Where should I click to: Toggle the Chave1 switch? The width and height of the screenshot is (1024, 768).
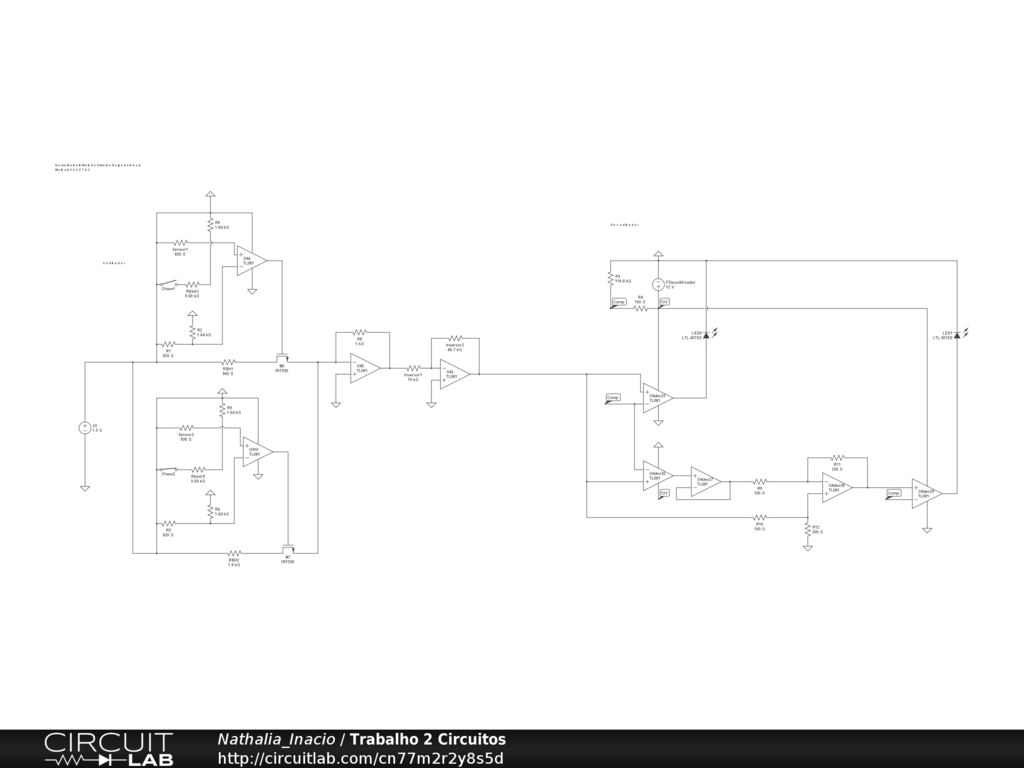pyautogui.click(x=169, y=284)
